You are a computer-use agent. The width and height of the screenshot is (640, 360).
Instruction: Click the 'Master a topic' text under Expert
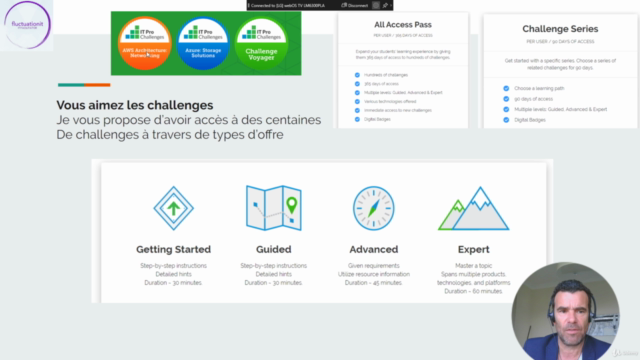473,266
